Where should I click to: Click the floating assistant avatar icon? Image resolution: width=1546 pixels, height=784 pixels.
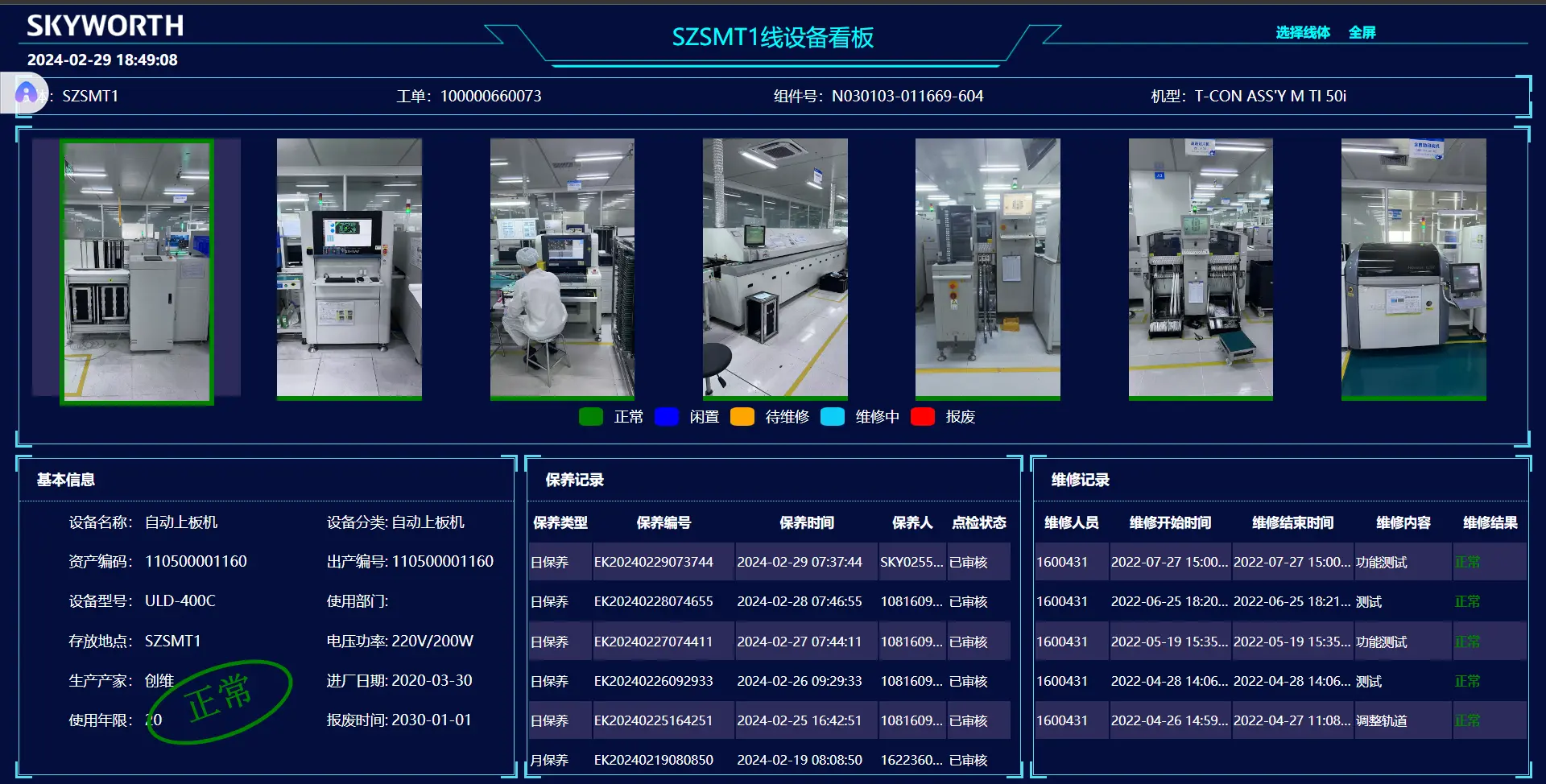(x=26, y=93)
